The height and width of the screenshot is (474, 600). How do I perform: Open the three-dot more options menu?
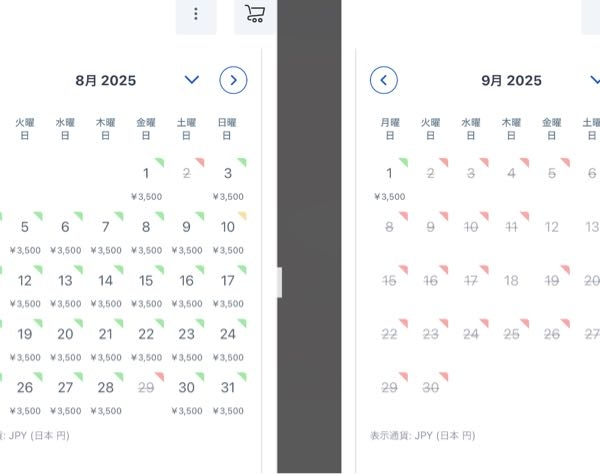click(196, 14)
